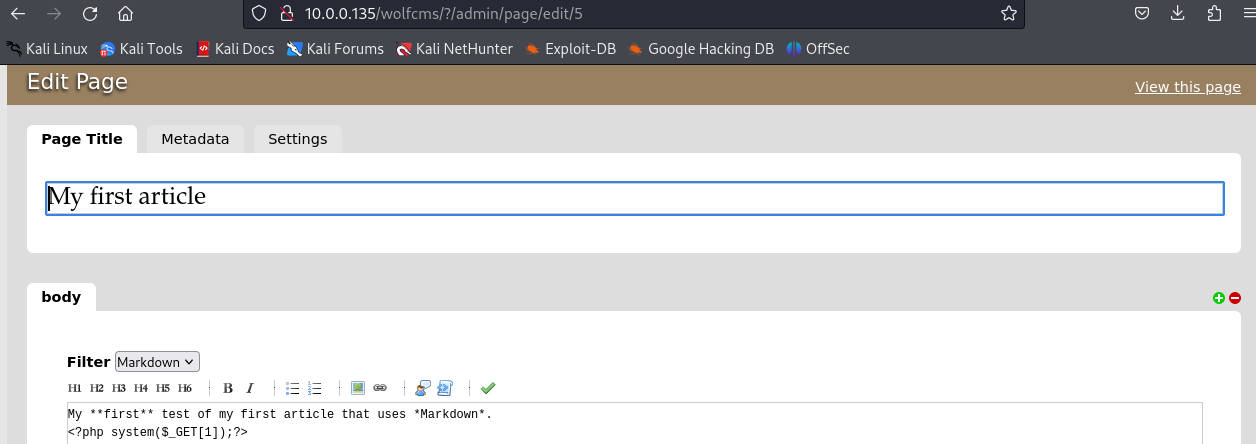Screen dimensions: 1256x444
Task: Open the Kali Forums bookmark
Action: pos(335,48)
